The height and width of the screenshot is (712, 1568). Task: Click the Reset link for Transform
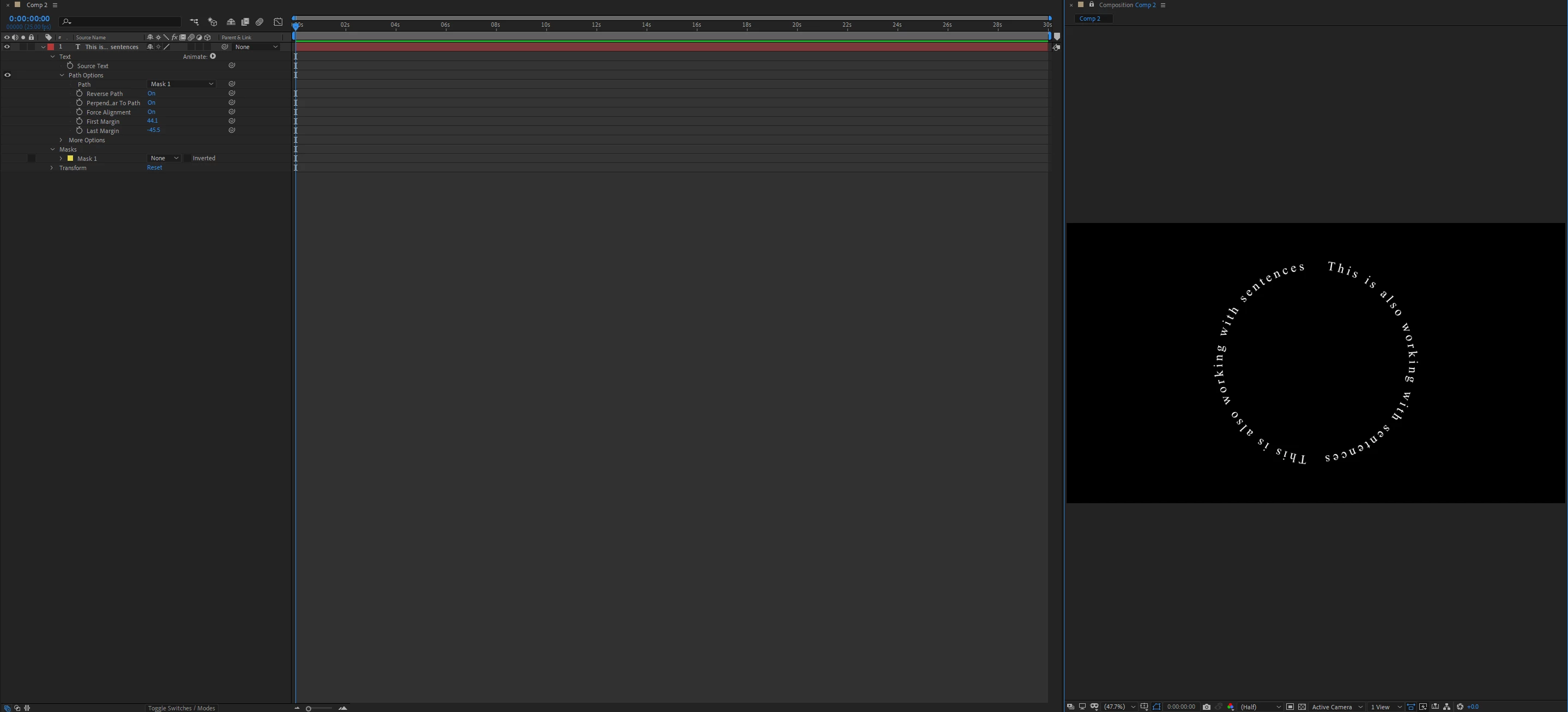154,167
